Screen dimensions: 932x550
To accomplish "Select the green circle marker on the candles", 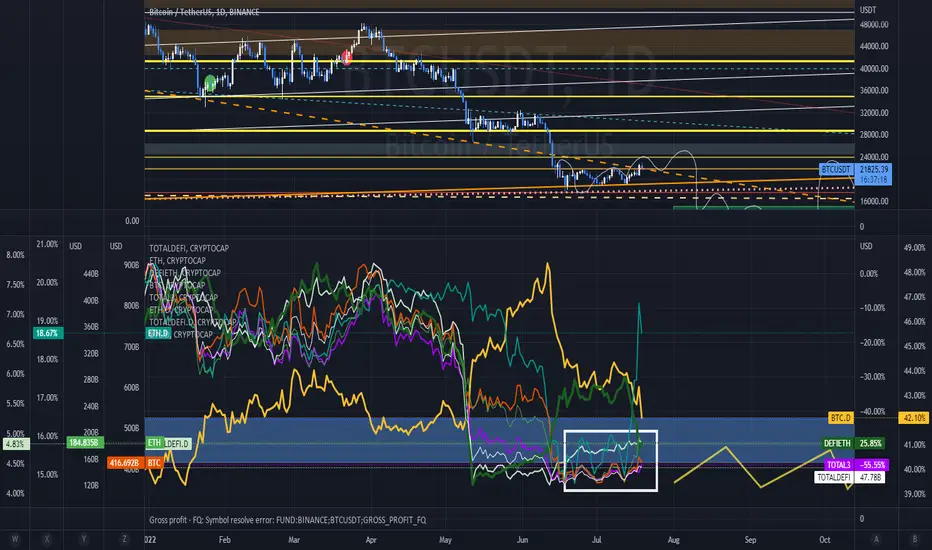I will point(210,83).
